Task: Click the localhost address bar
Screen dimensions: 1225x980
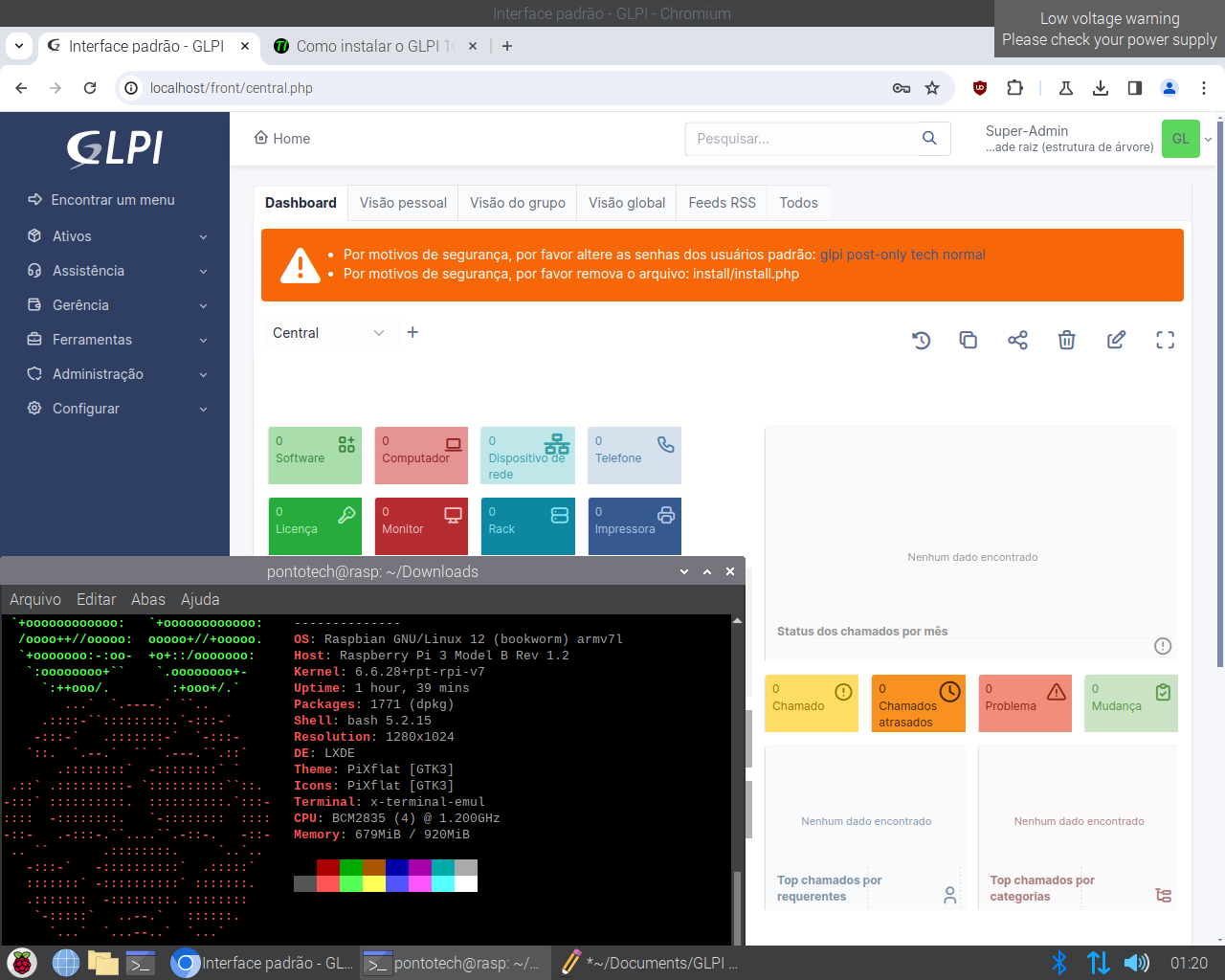Action: pyautogui.click(x=517, y=88)
